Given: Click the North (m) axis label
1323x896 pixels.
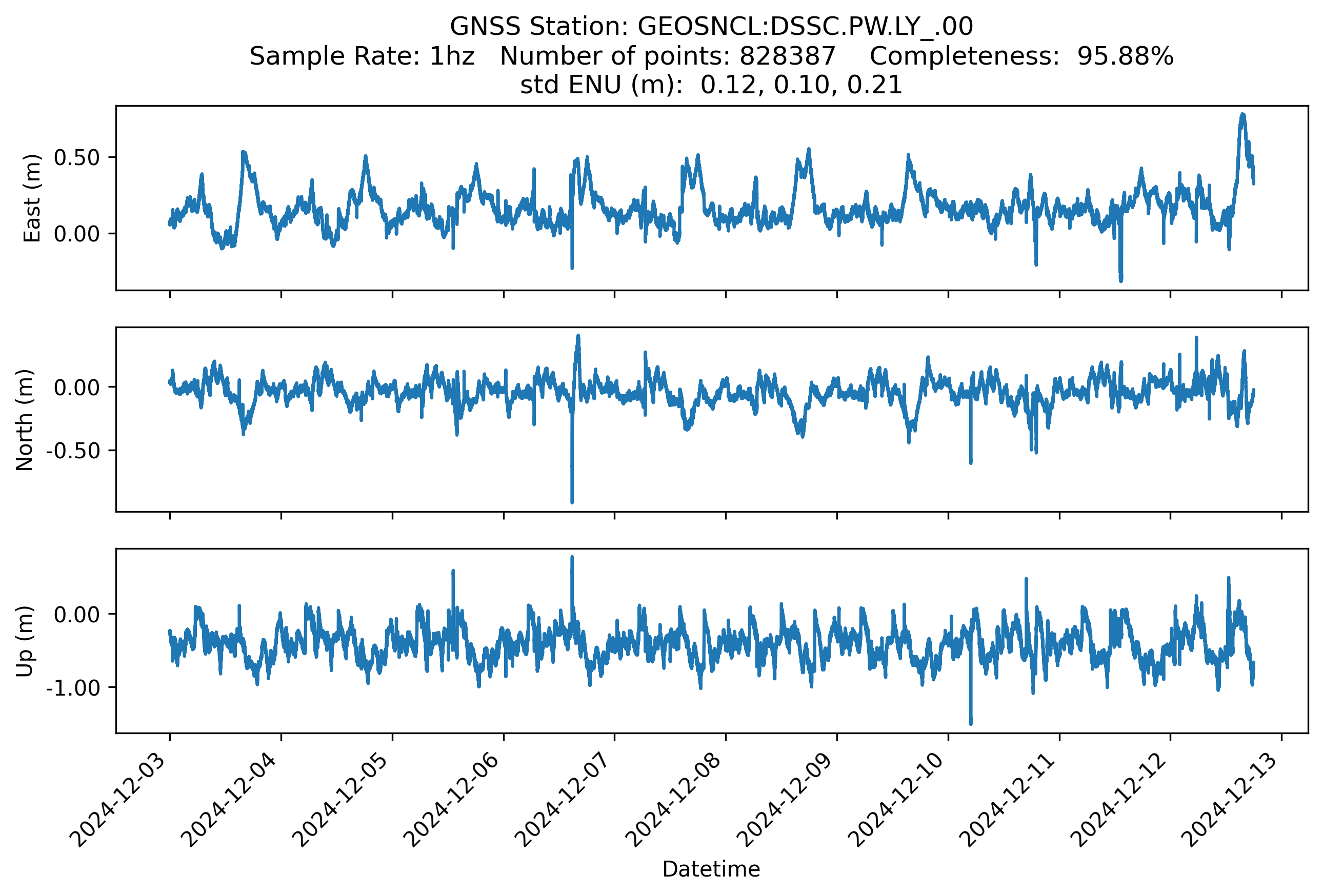Looking at the screenshot, I should point(25,420).
